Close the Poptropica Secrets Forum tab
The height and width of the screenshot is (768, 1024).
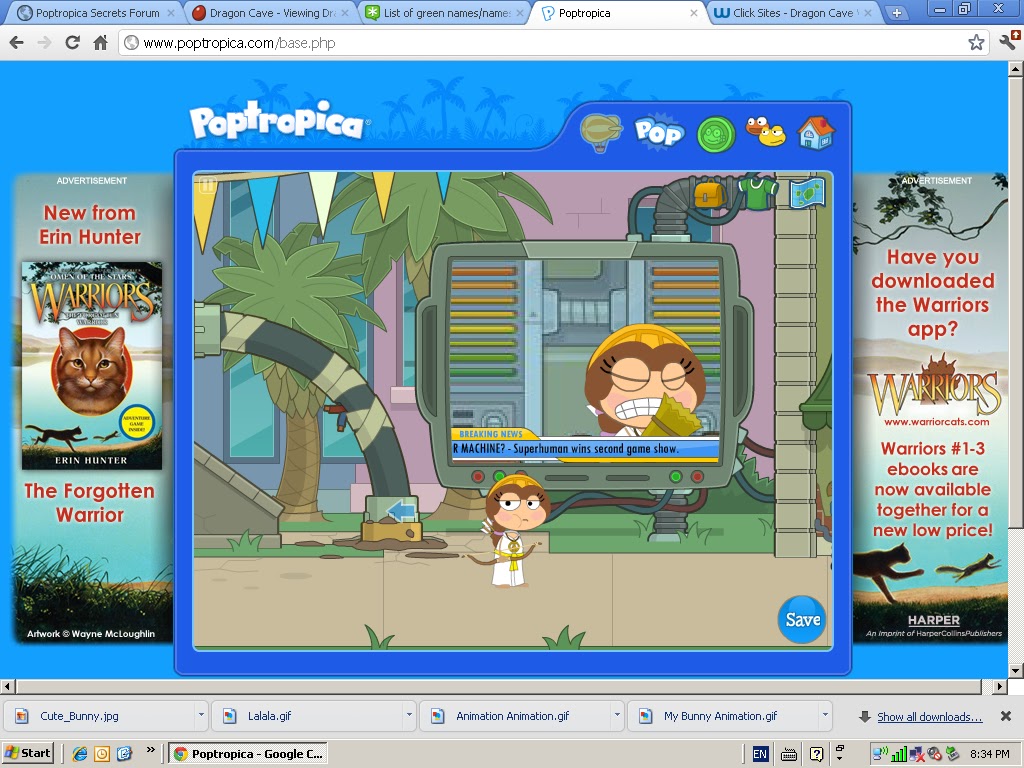(x=171, y=13)
